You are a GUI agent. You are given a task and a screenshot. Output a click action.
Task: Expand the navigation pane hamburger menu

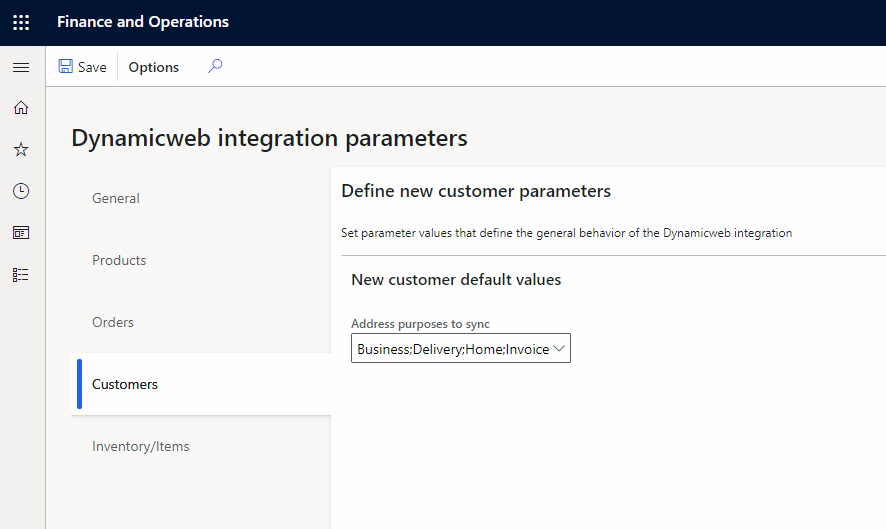(21, 67)
